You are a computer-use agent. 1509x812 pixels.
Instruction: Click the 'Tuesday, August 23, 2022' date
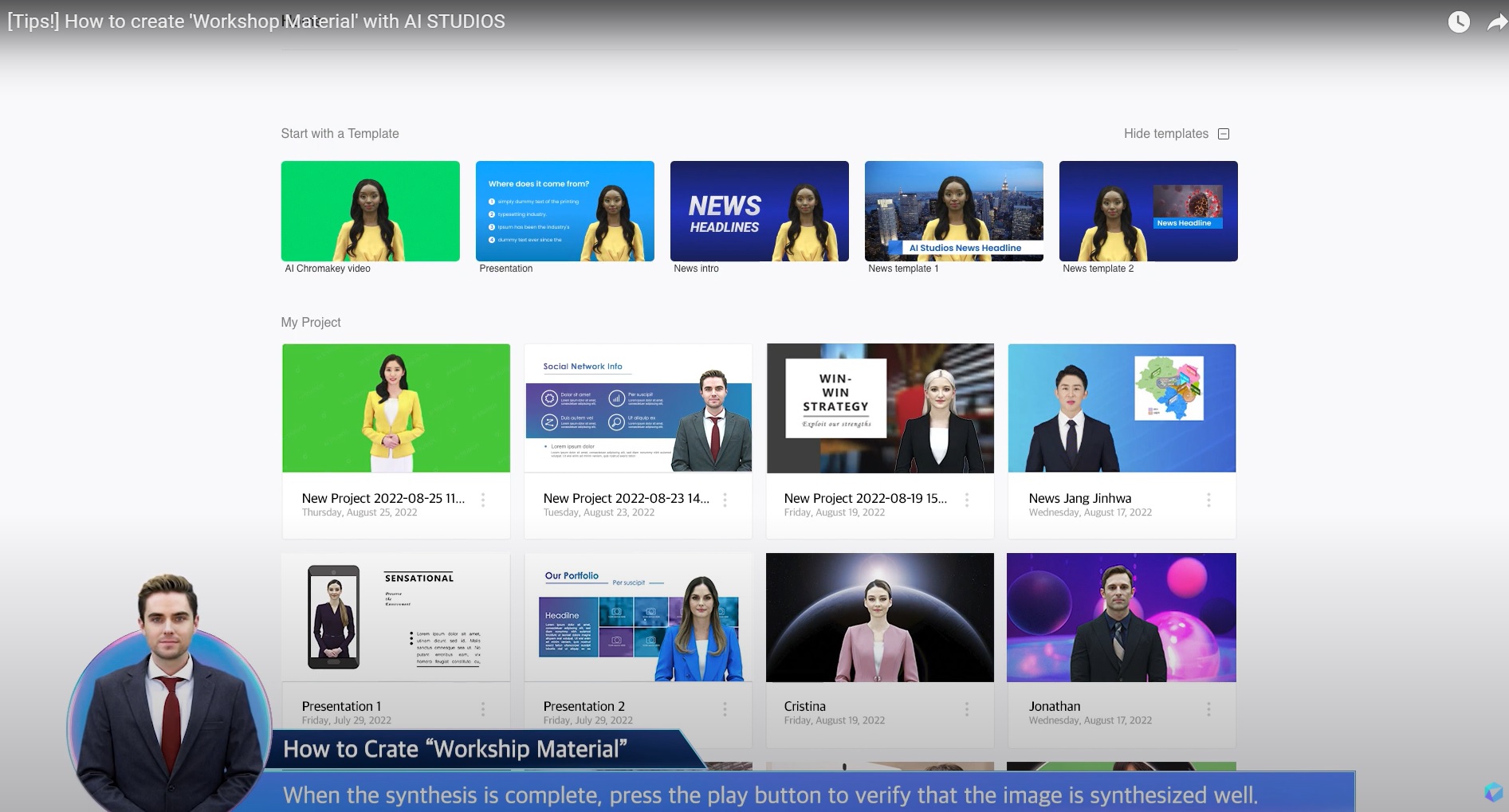(599, 512)
